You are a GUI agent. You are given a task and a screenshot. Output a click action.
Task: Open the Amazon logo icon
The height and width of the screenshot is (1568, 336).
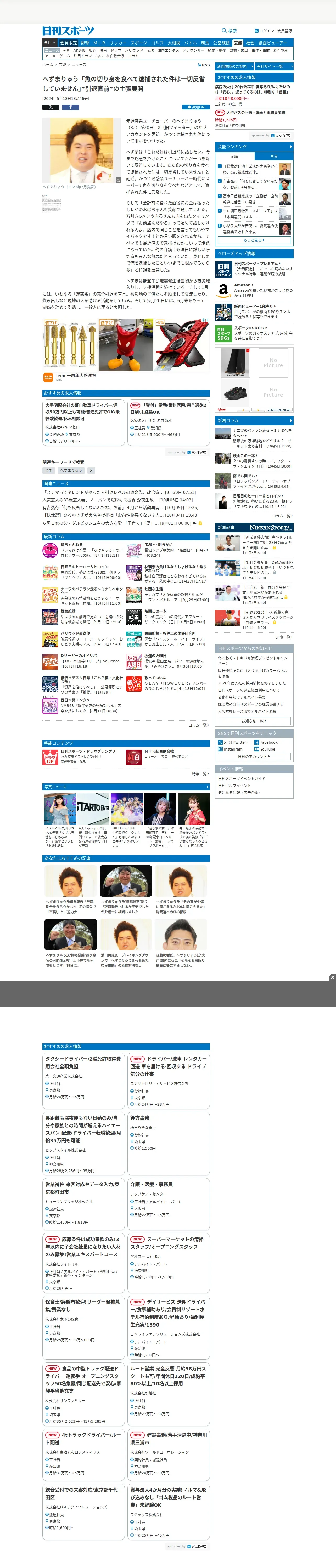point(223,291)
